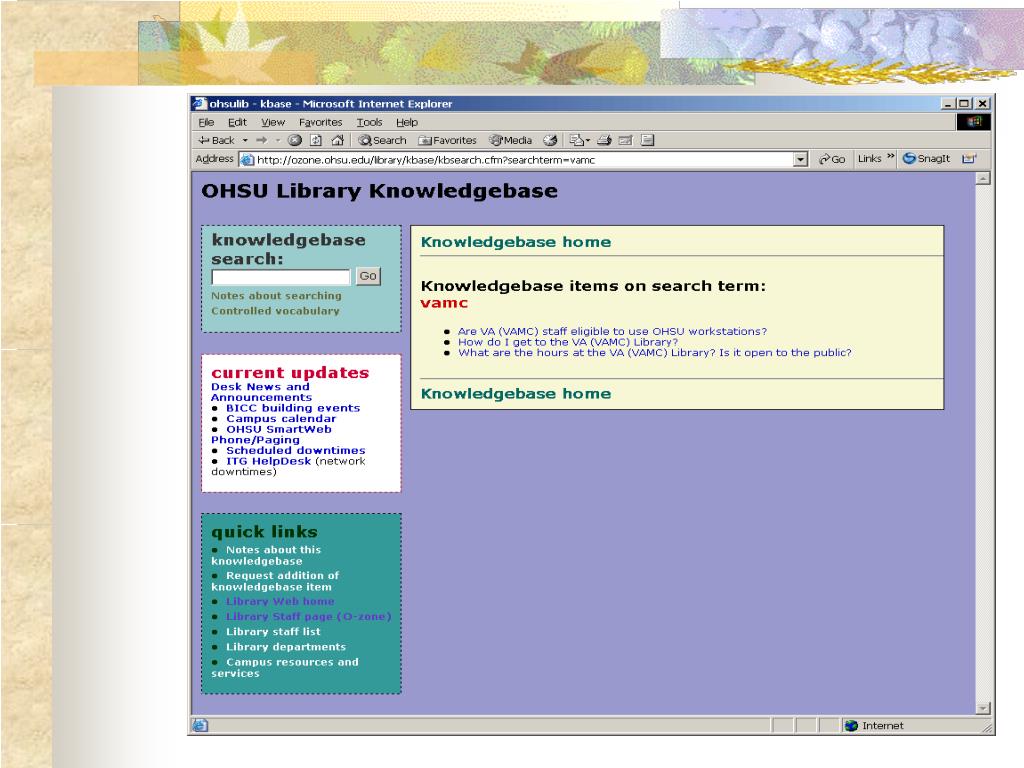Open the Edit menu

tap(237, 122)
